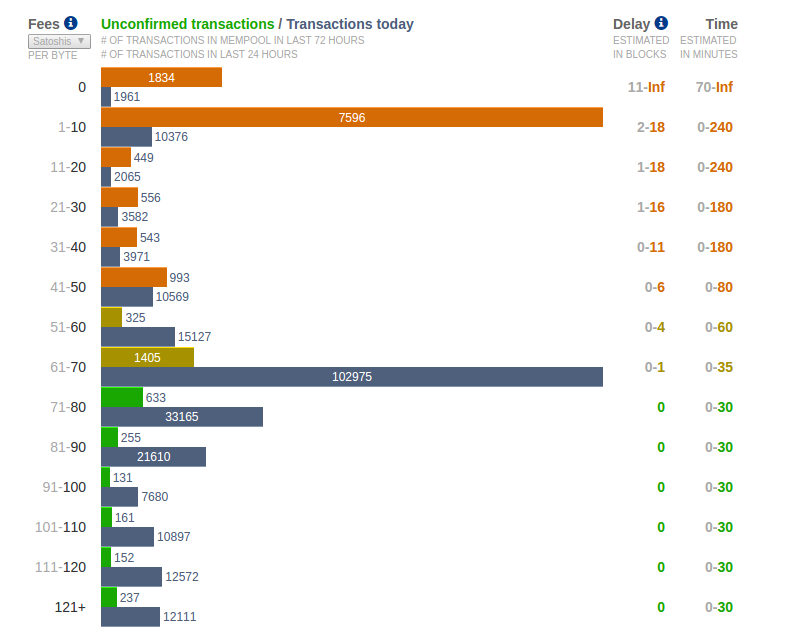Viewport: 790px width, 640px height.
Task: Click the Transactions today heading
Action: click(x=349, y=24)
